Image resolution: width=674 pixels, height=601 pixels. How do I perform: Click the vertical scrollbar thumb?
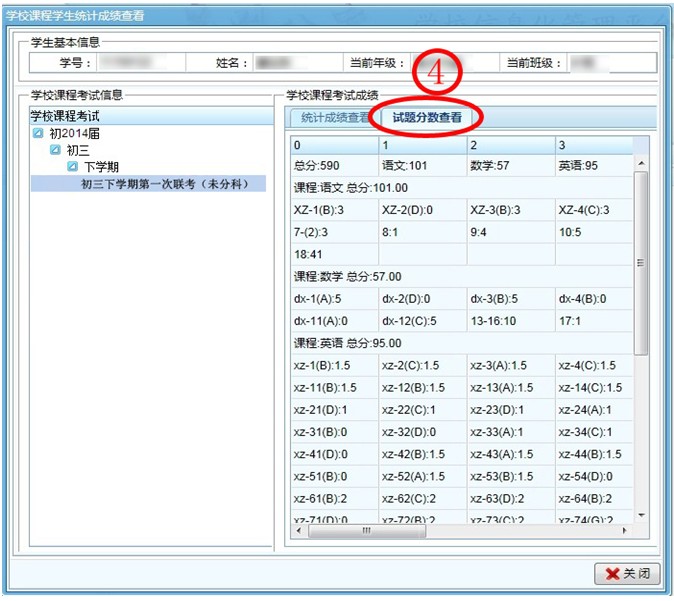click(x=641, y=260)
